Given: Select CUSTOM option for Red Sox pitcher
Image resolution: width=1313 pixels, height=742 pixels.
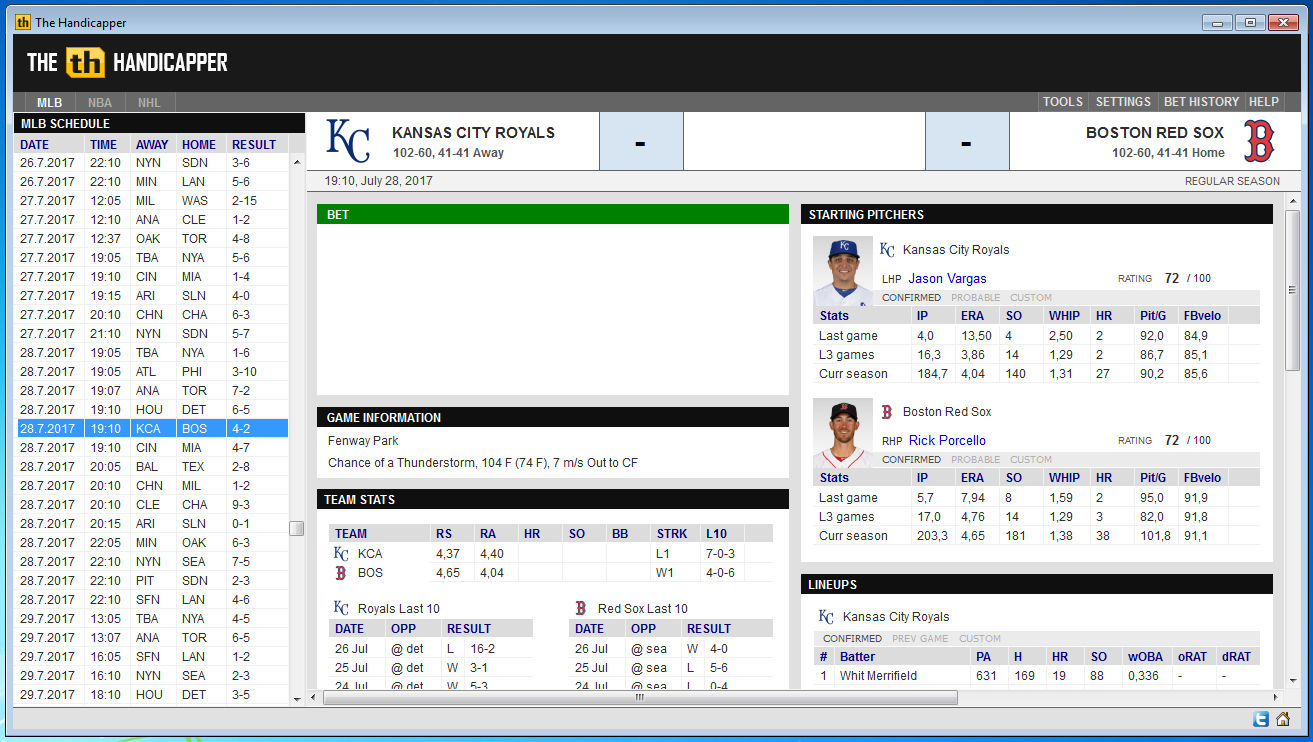Looking at the screenshot, I should [1030, 459].
